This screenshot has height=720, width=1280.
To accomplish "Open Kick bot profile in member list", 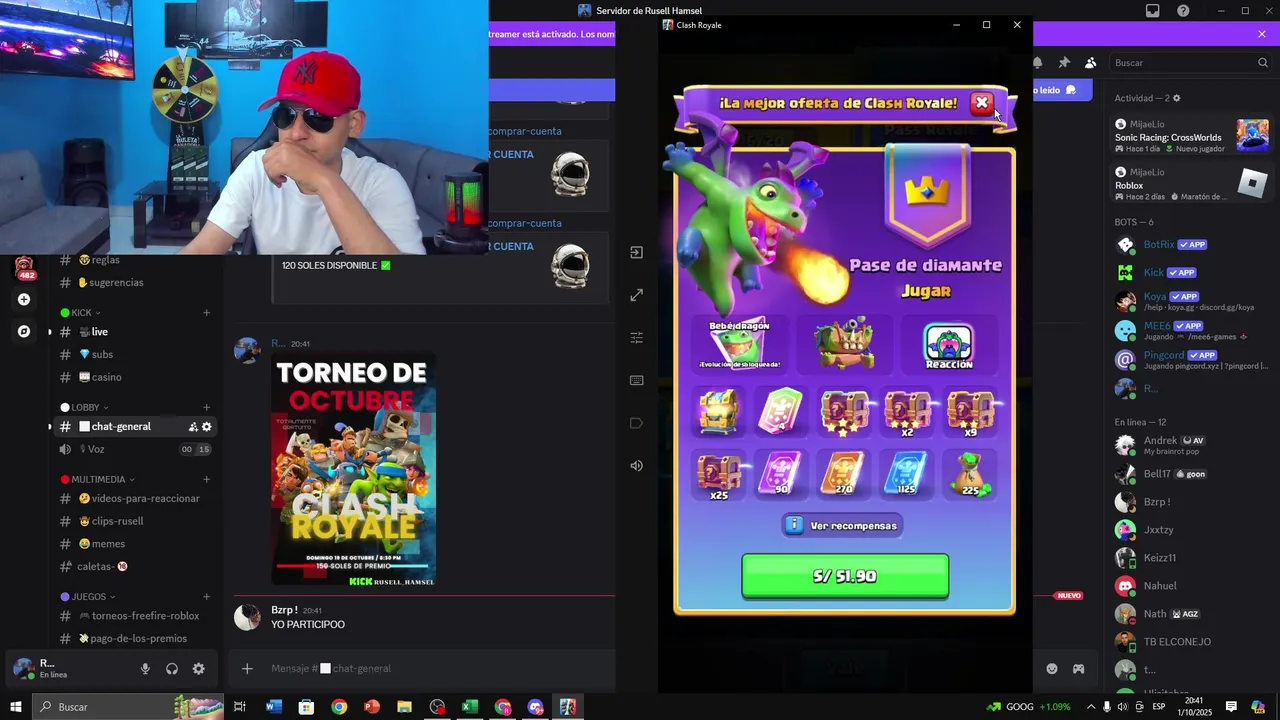I will pyautogui.click(x=1192, y=272).
